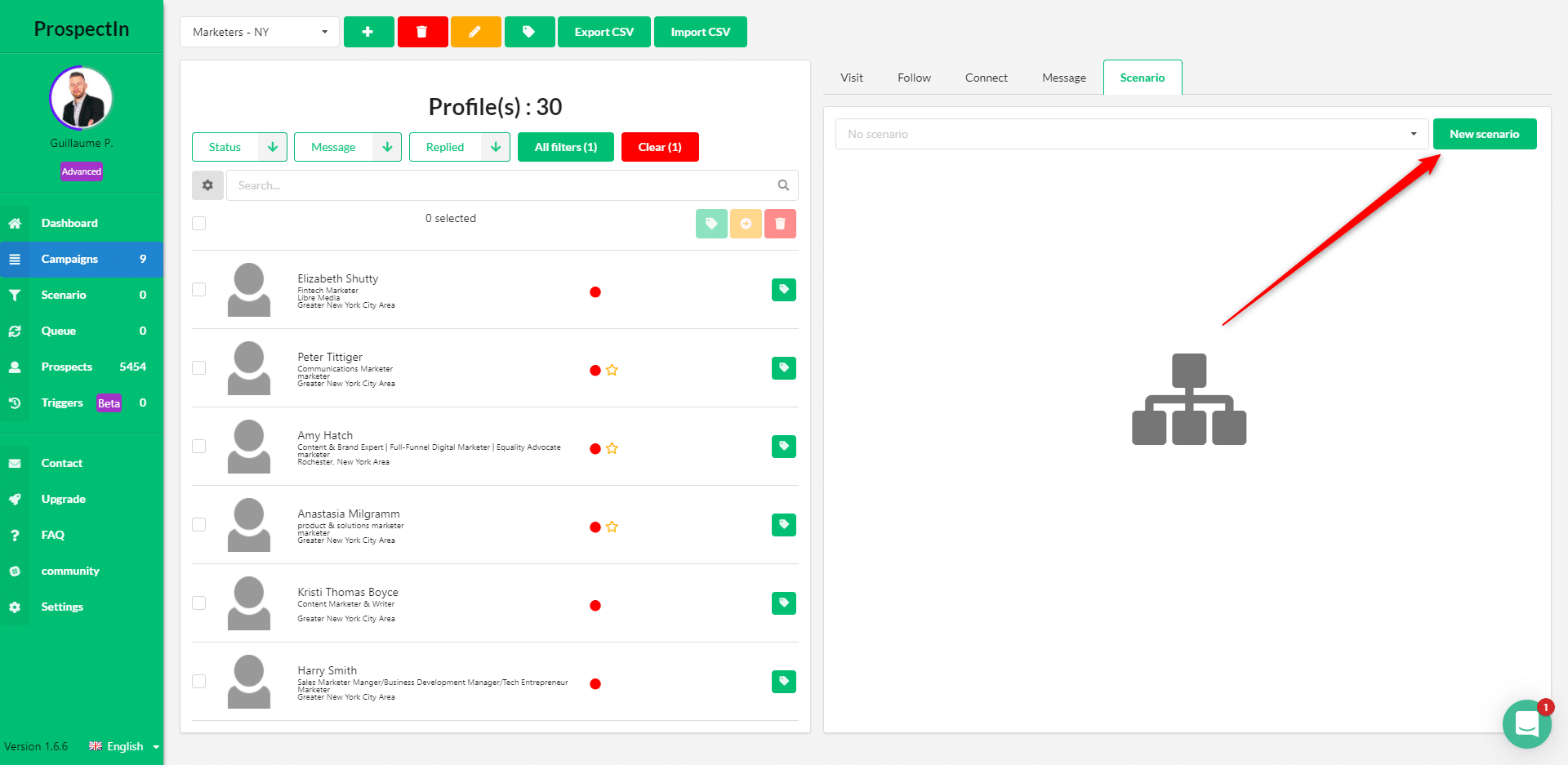Click the tag icon for Peter Tittiger

pyautogui.click(x=784, y=368)
